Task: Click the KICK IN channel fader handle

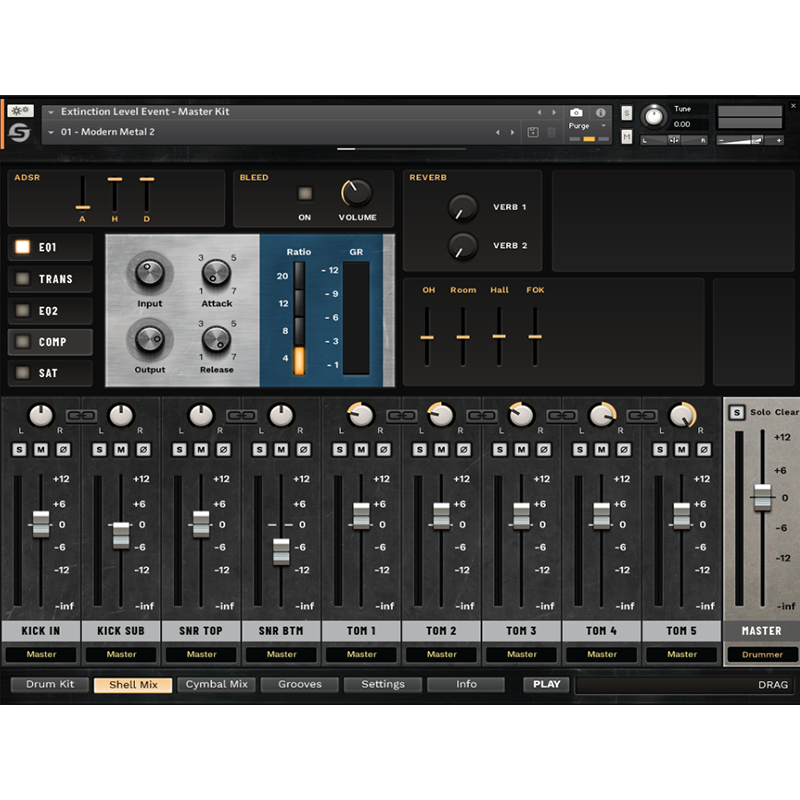Action: 41,524
